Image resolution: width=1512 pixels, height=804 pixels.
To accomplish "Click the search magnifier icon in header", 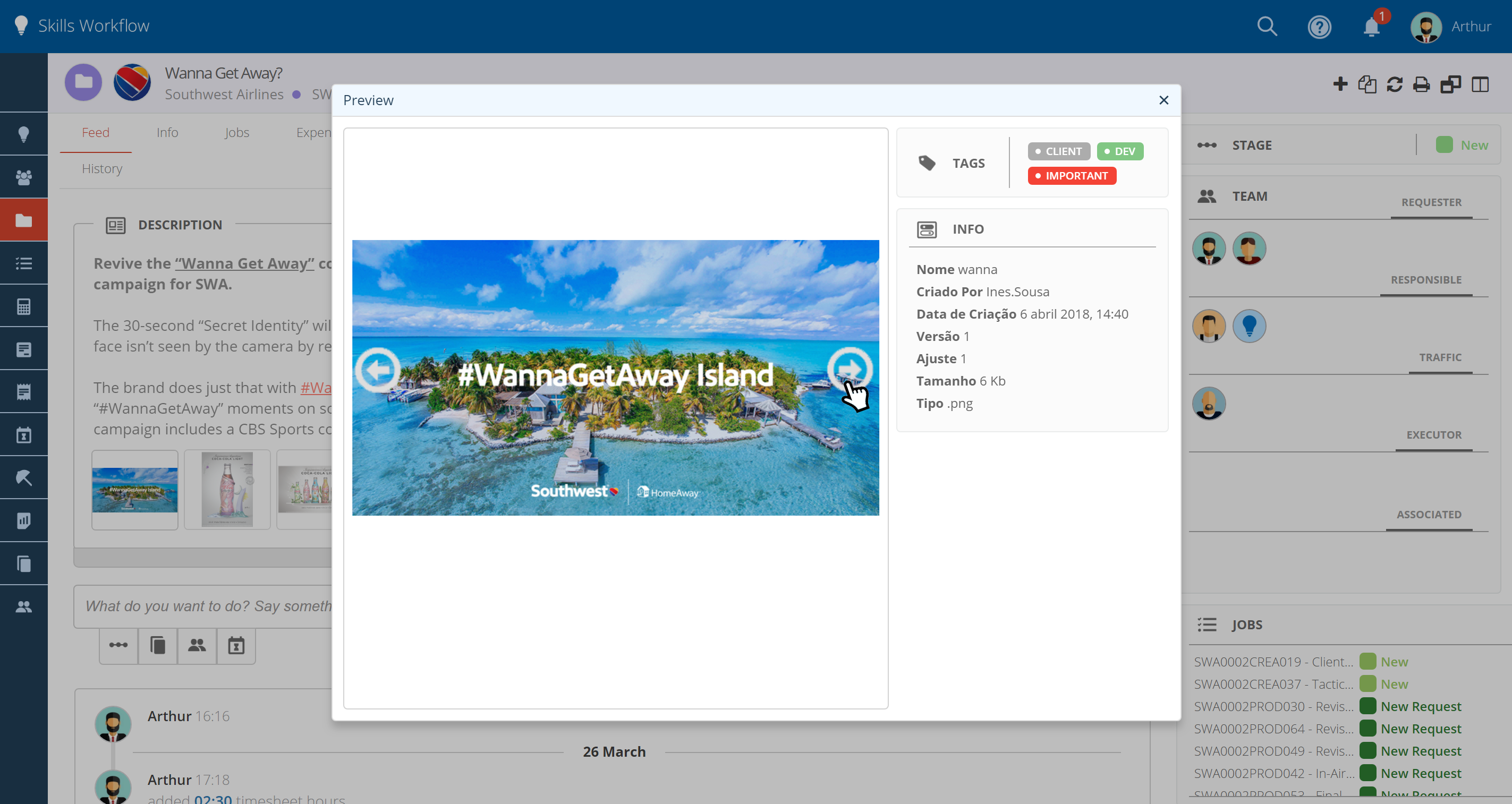I will pos(1267,27).
